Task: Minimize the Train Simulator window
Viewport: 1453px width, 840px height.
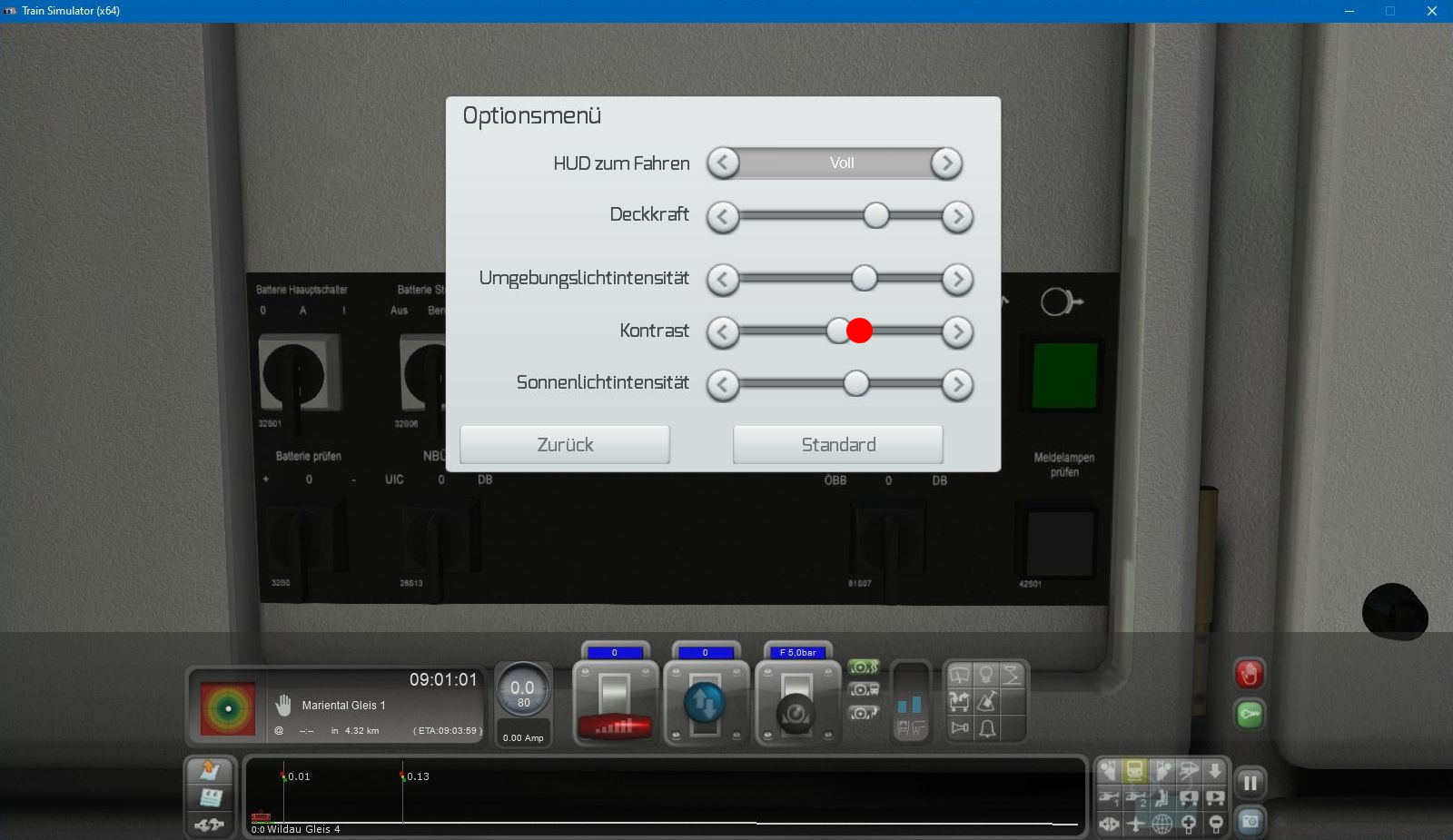Action: point(1349,11)
